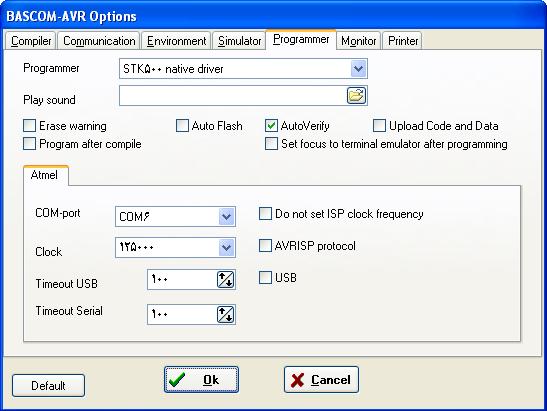
Task: Click inside the Play sound text field
Action: point(233,96)
